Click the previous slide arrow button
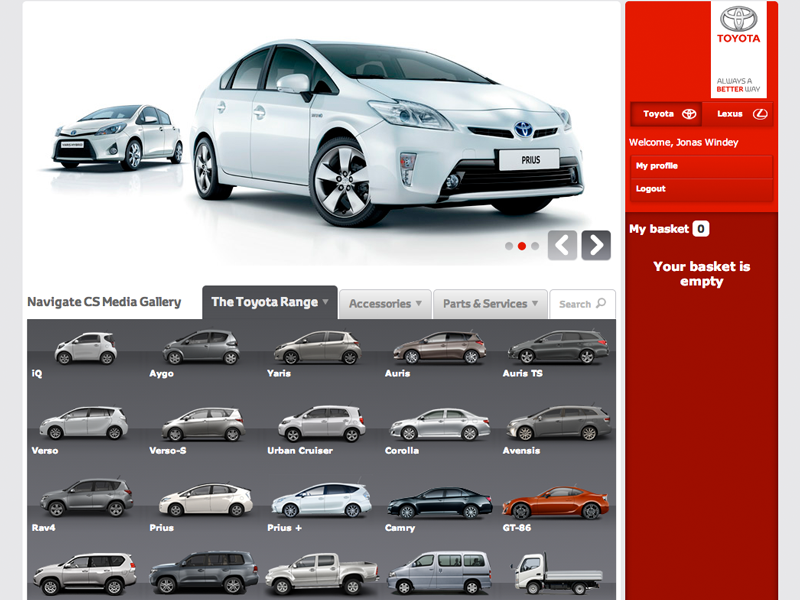The image size is (800, 600). pos(562,245)
